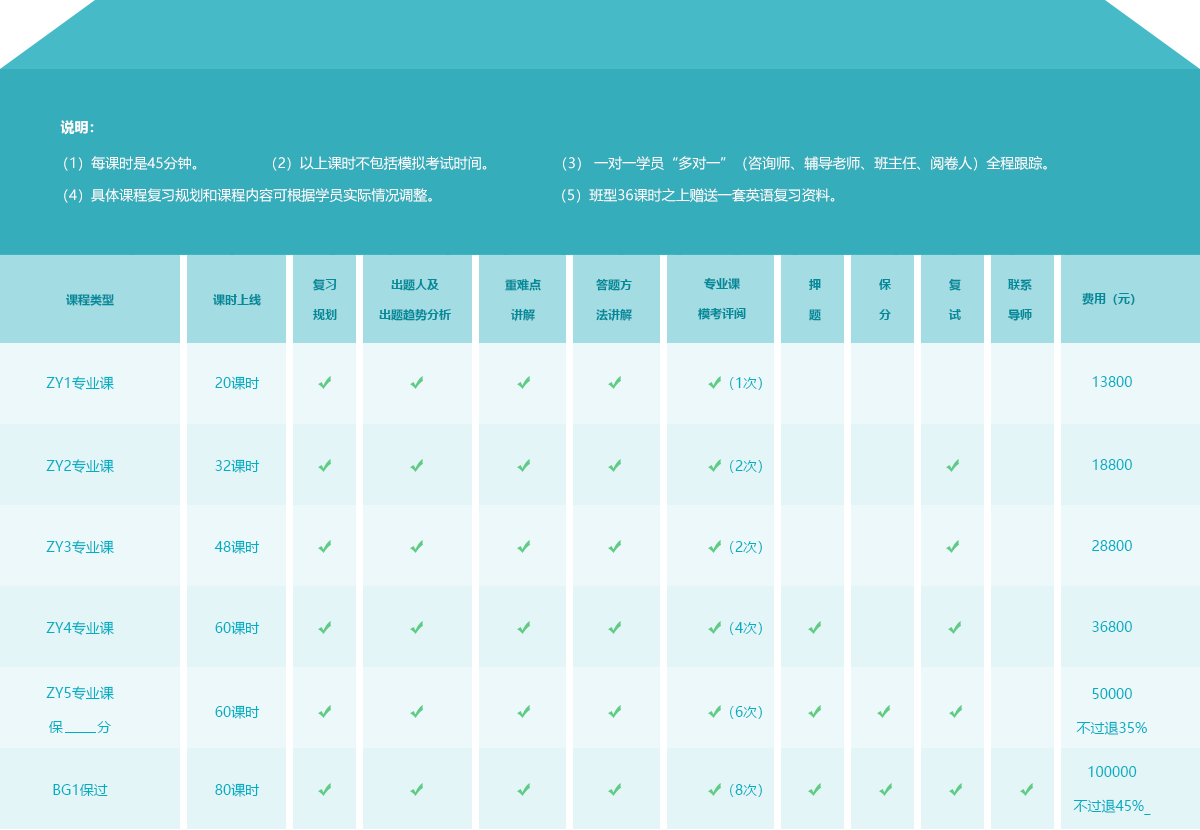Click the 出题趋势分析 checkmark in ZY5专业课 row
This screenshot has width=1200, height=830.
tap(417, 711)
